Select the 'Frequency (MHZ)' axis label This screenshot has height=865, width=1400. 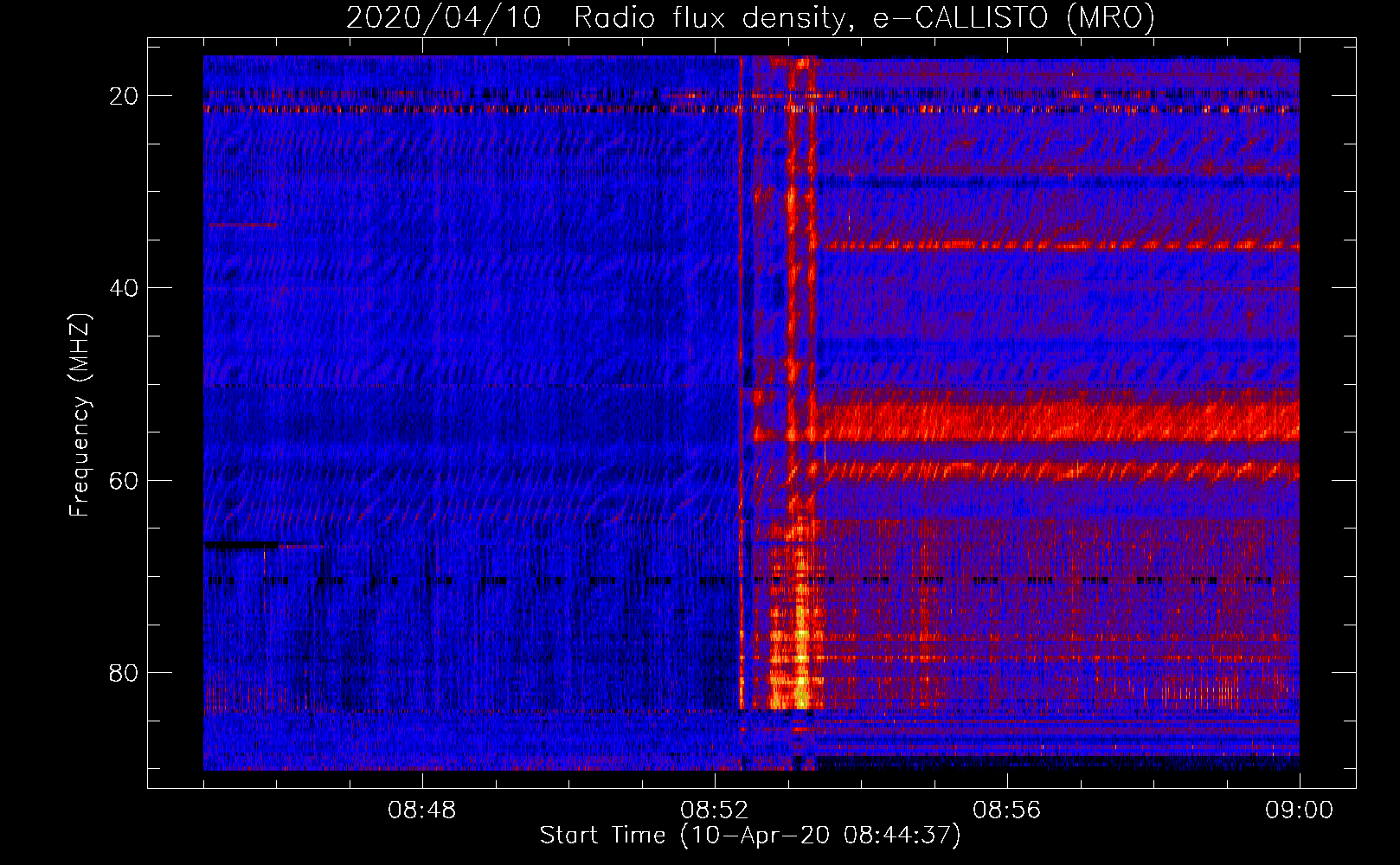click(80, 415)
